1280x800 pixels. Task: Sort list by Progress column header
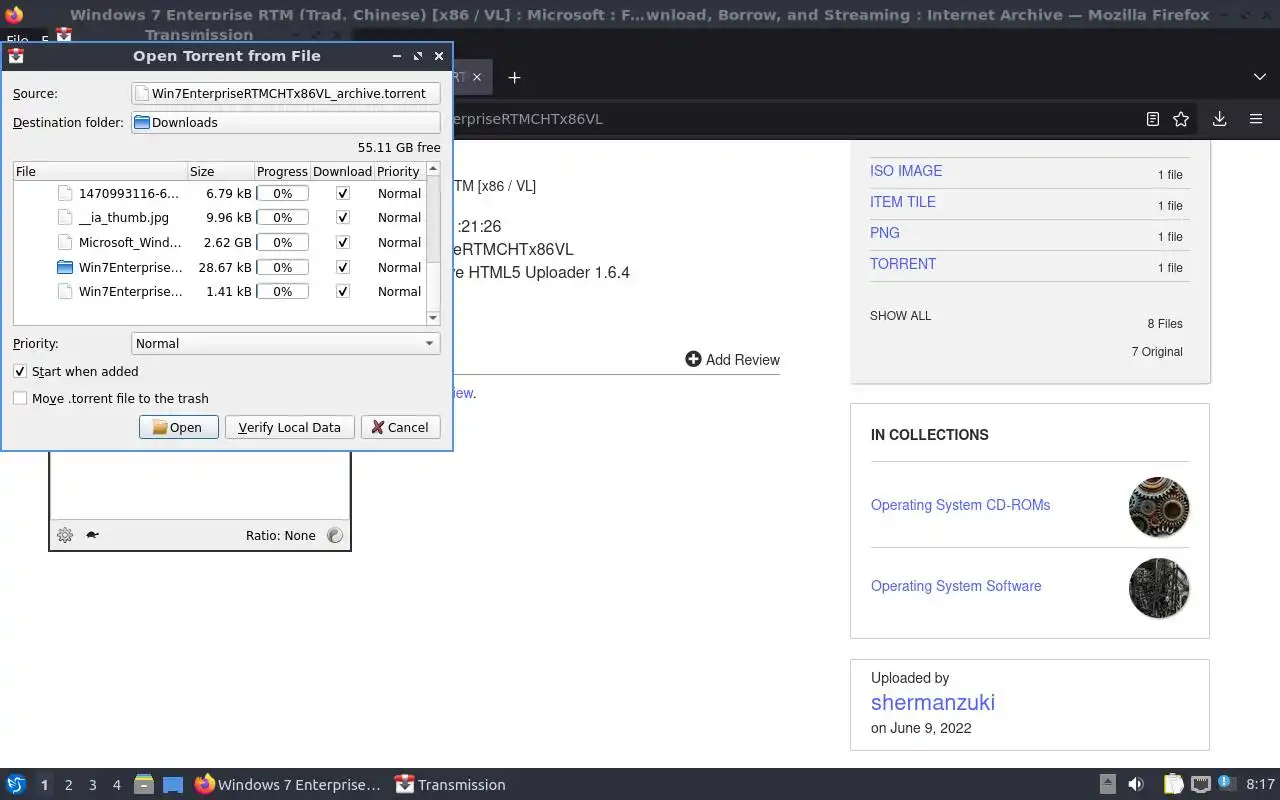[283, 171]
